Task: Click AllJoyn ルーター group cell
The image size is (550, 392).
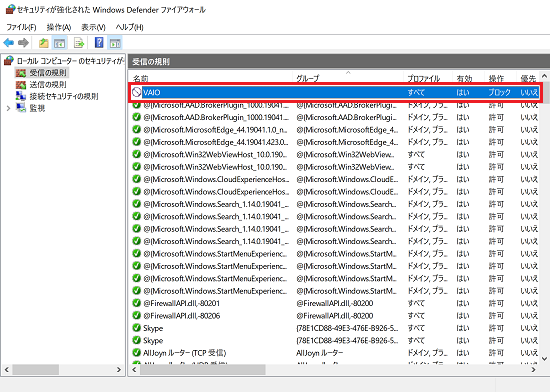Action: coord(320,353)
